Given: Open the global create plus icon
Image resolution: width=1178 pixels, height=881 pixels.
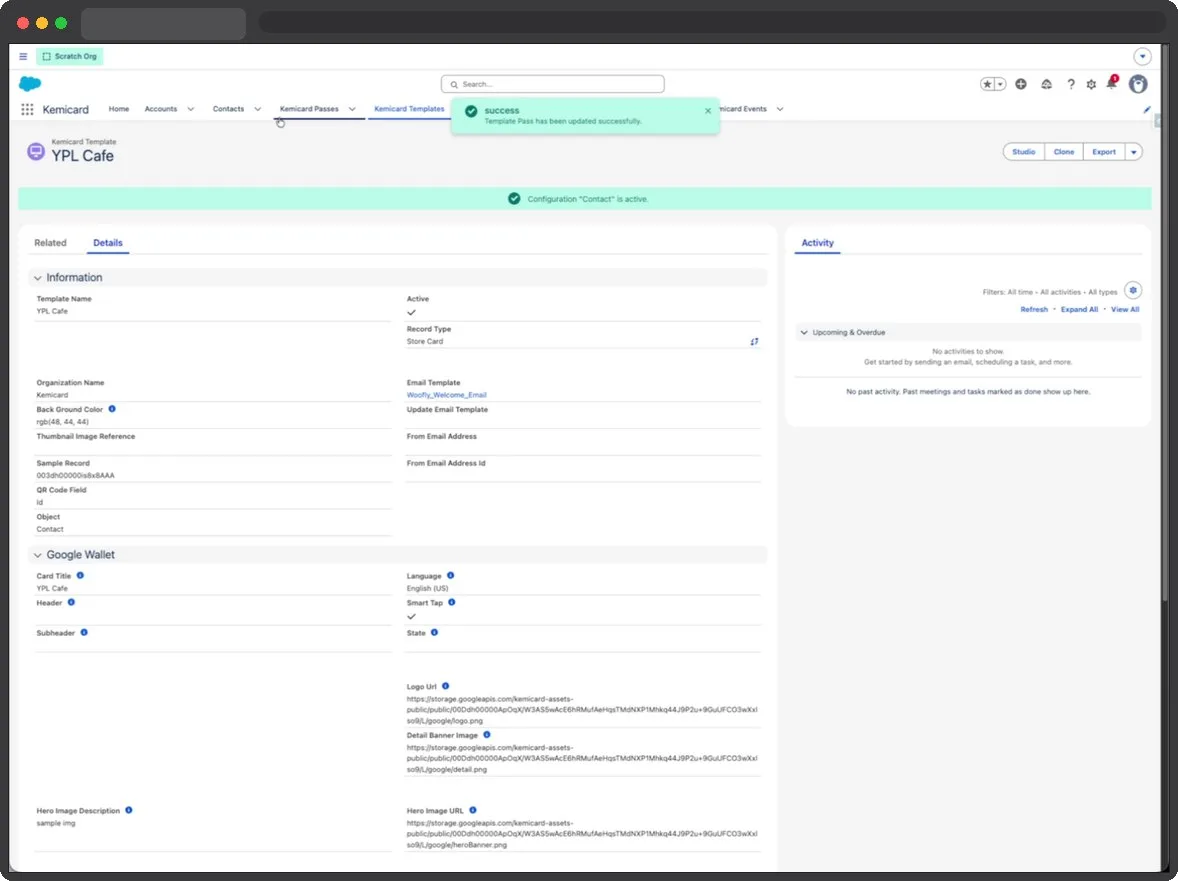Looking at the screenshot, I should [x=1020, y=84].
